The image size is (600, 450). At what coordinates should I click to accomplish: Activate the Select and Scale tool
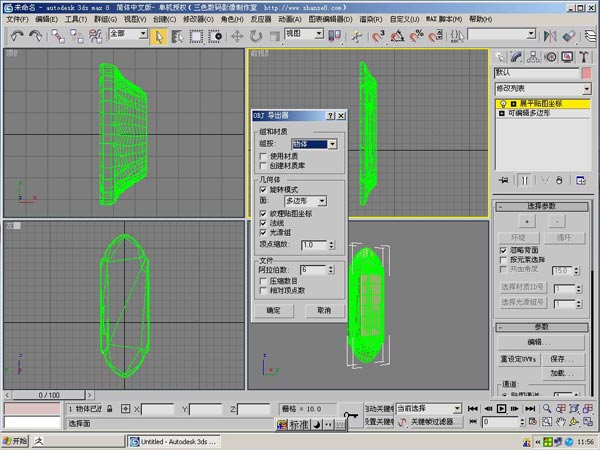tap(274, 37)
